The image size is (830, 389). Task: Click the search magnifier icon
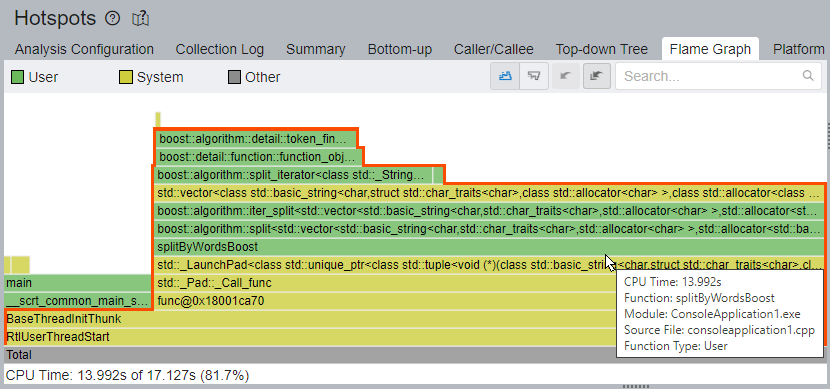tap(808, 76)
